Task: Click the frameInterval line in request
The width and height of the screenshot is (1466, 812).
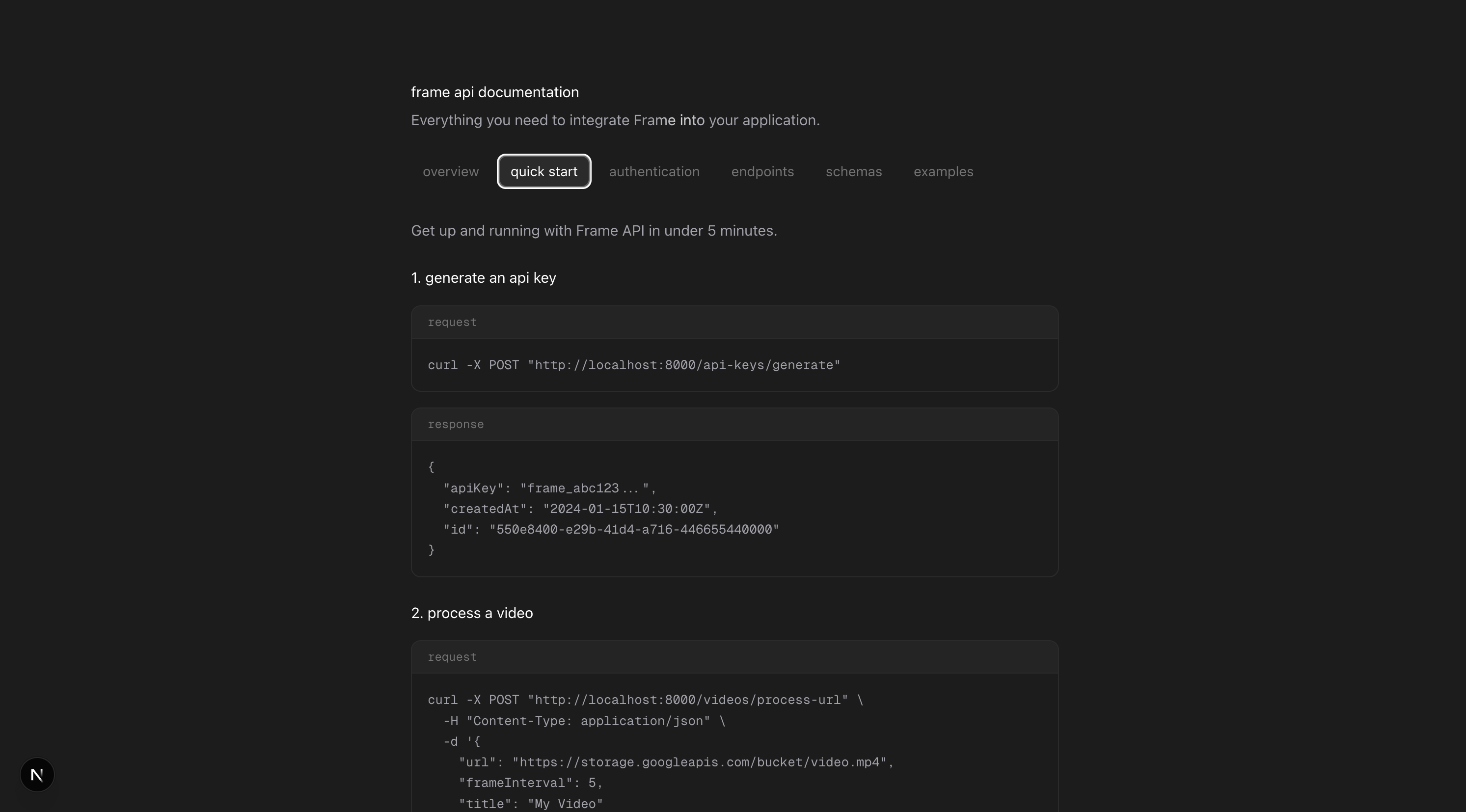Action: (530, 783)
